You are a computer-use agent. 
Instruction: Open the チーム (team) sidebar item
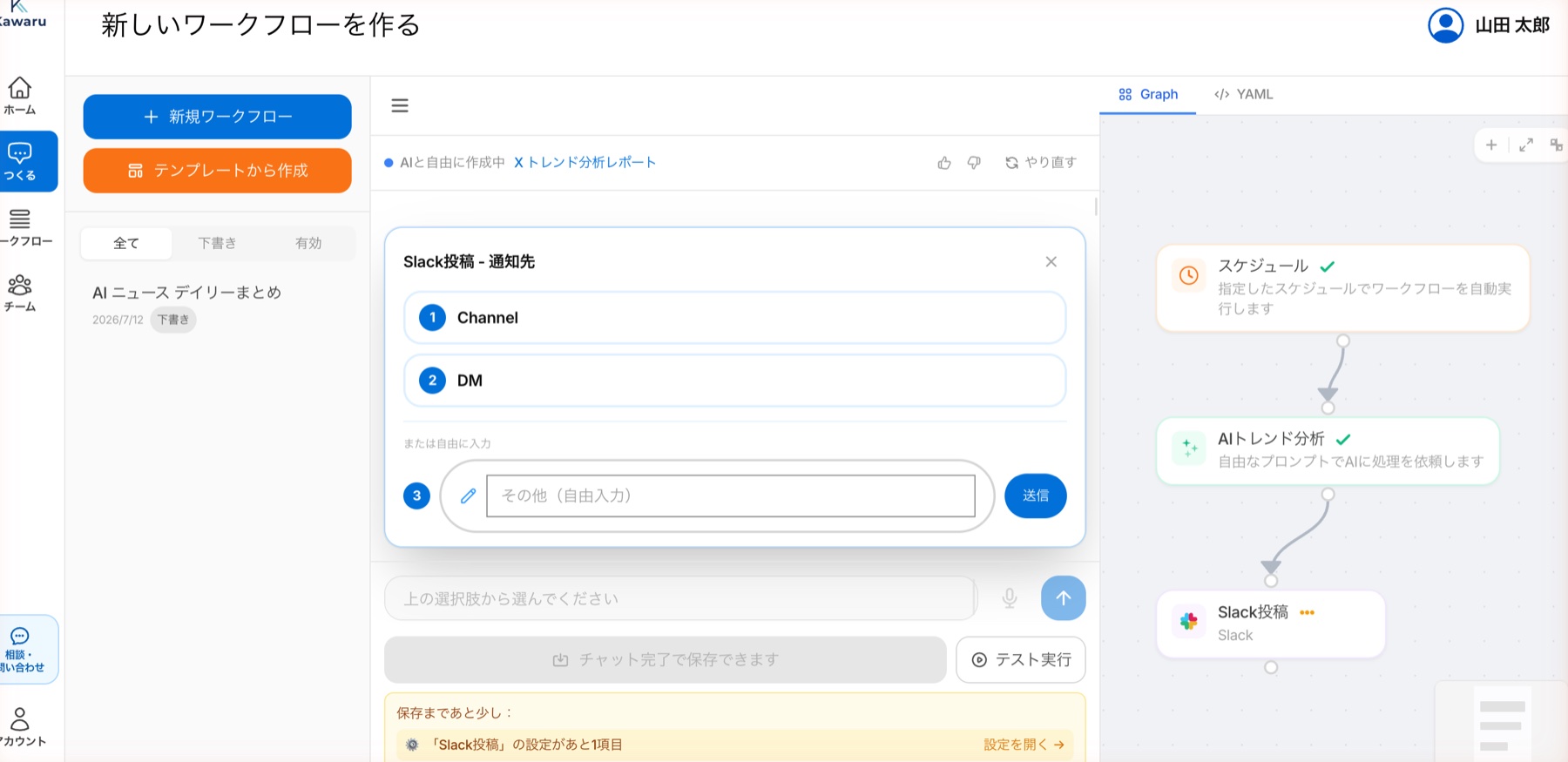point(20,293)
